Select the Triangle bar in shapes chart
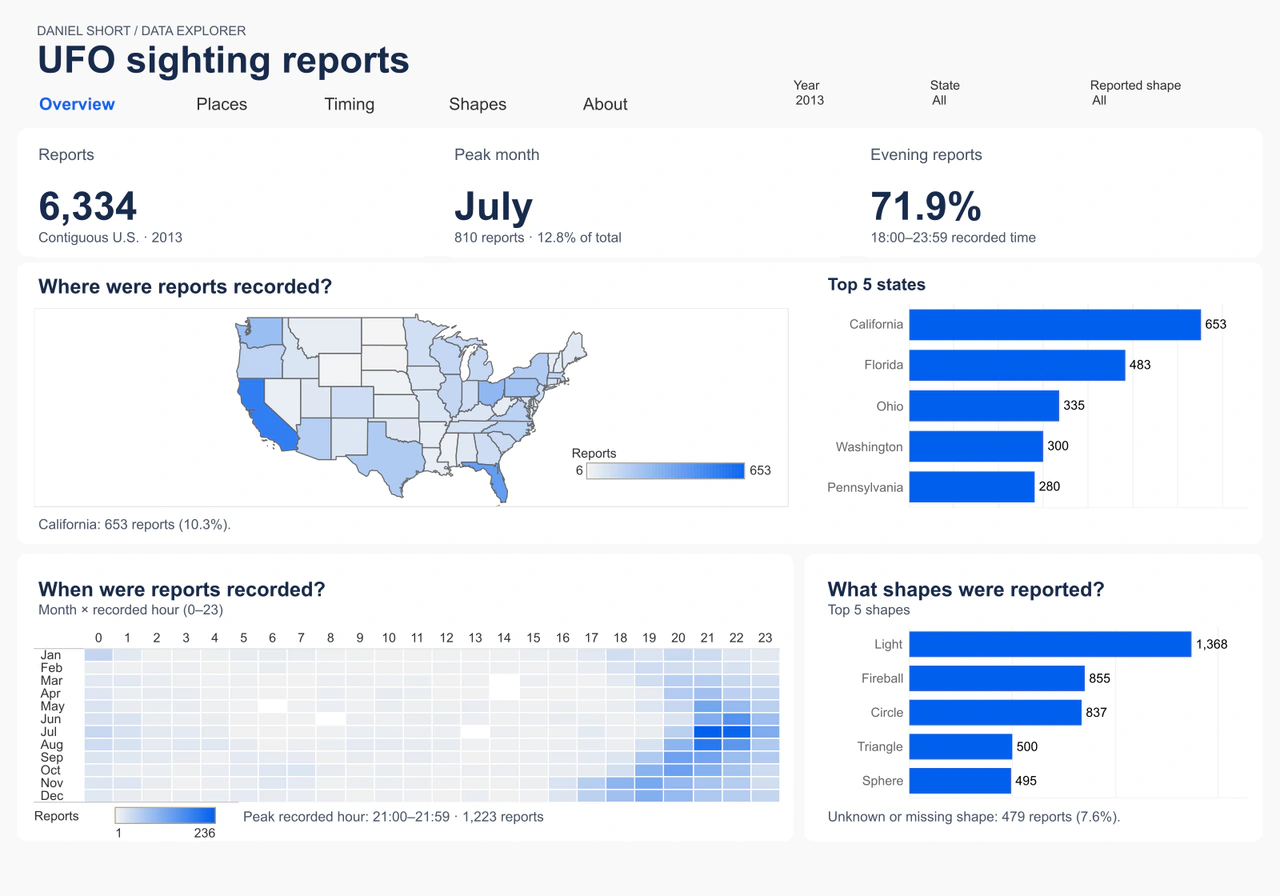Image resolution: width=1280 pixels, height=896 pixels. click(x=960, y=746)
